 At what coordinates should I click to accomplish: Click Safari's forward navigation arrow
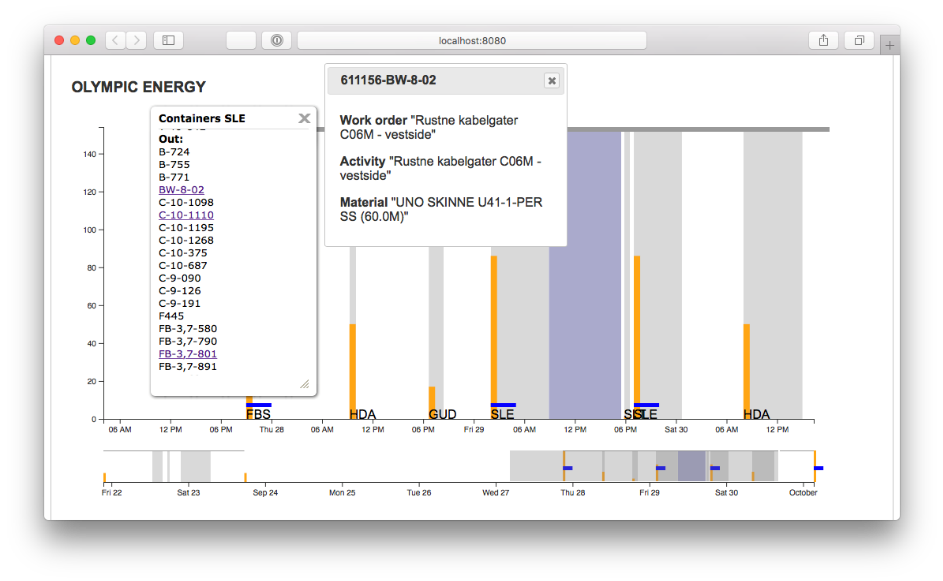click(x=137, y=40)
